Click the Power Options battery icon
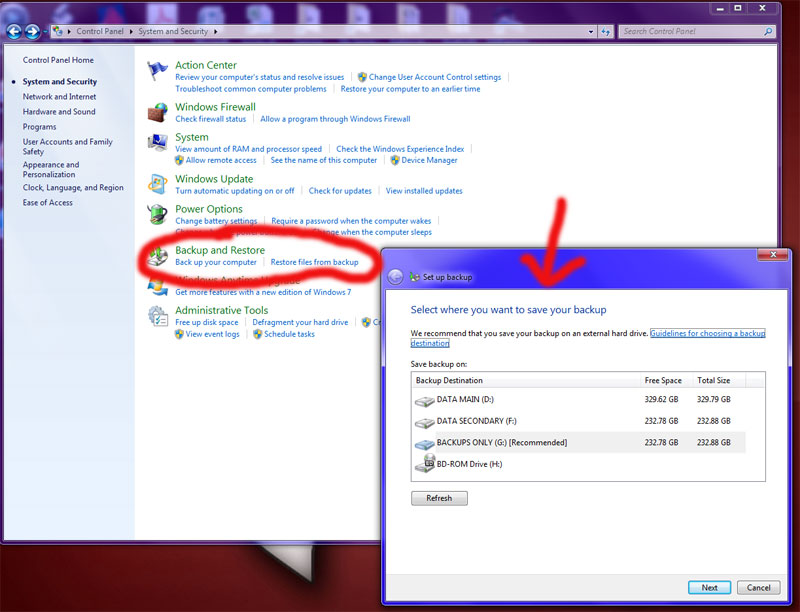This screenshot has width=800, height=612. click(x=157, y=214)
